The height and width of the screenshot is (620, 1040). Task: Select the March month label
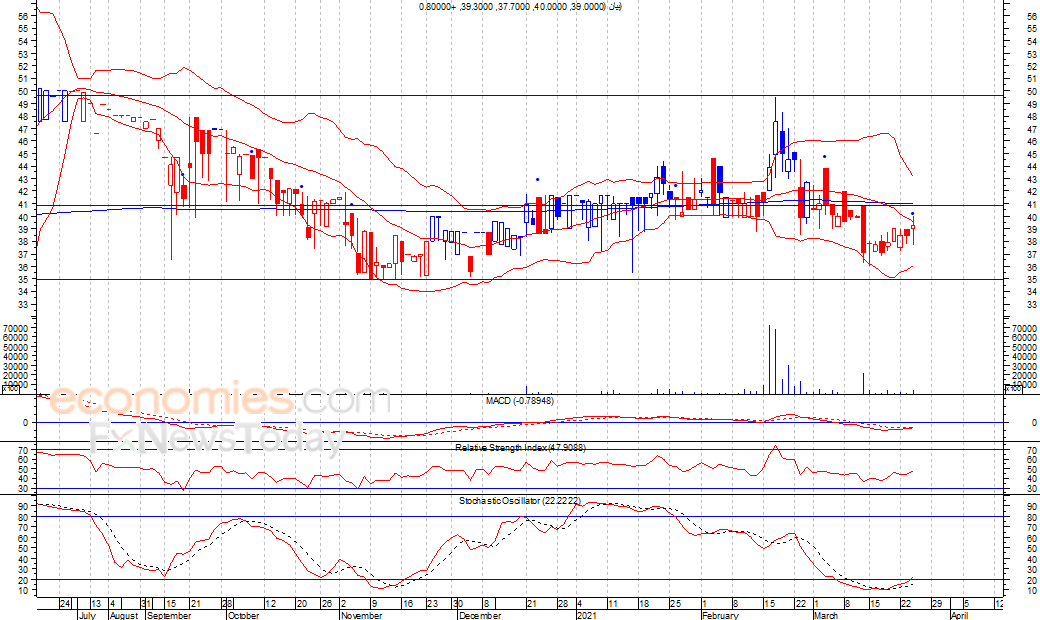[x=826, y=616]
